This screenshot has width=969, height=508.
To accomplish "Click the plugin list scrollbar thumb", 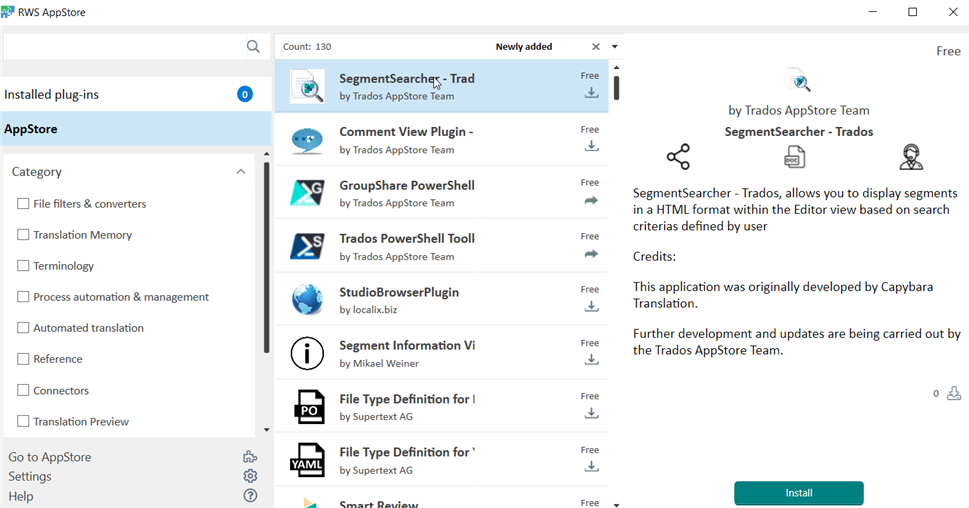I will pyautogui.click(x=616, y=87).
